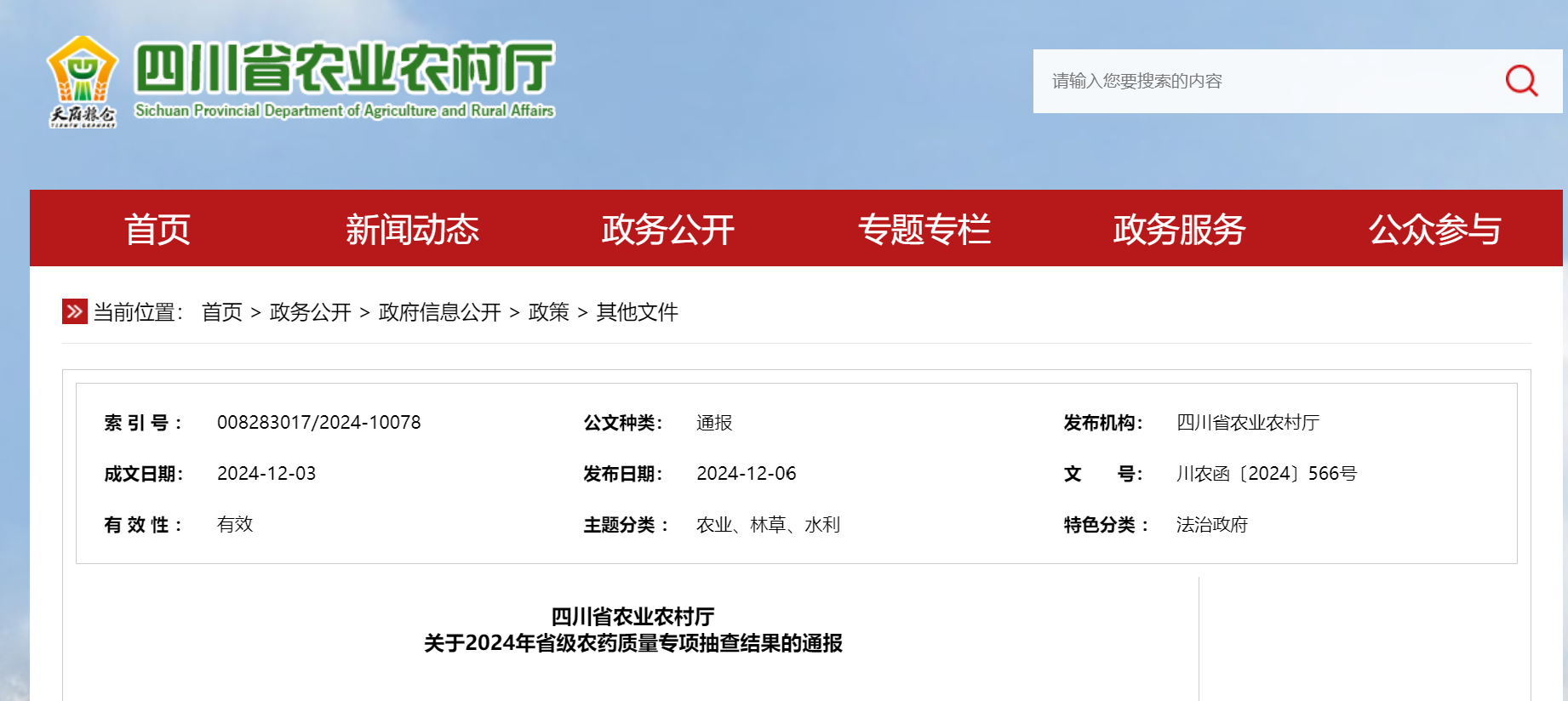Click the 政策 breadcrumb link
This screenshot has height=701, width=1568.
coord(549,312)
